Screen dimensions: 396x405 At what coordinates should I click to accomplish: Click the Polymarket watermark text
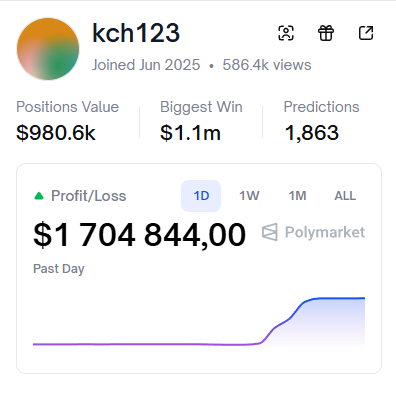tap(325, 232)
